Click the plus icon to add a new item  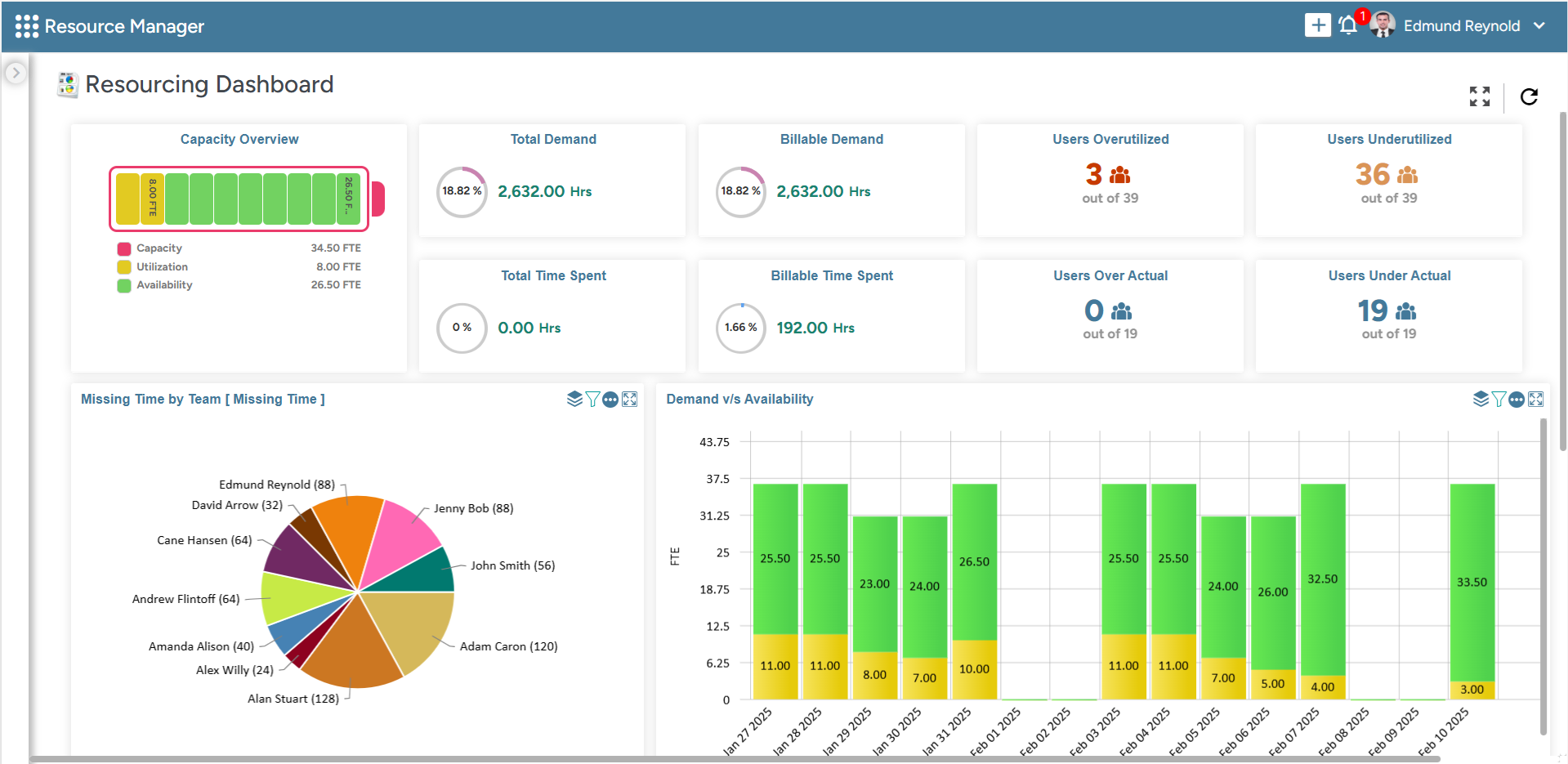(x=1318, y=25)
